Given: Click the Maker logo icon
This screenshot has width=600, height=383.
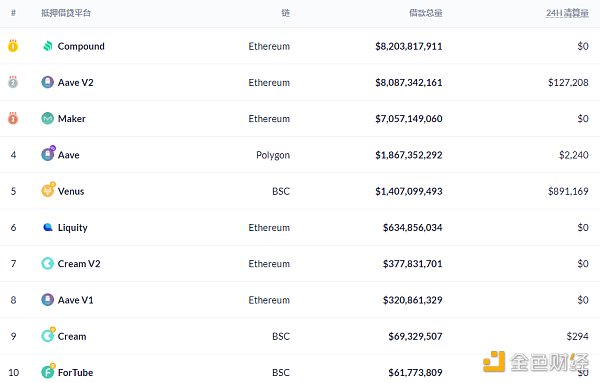Looking at the screenshot, I should 47,119.
